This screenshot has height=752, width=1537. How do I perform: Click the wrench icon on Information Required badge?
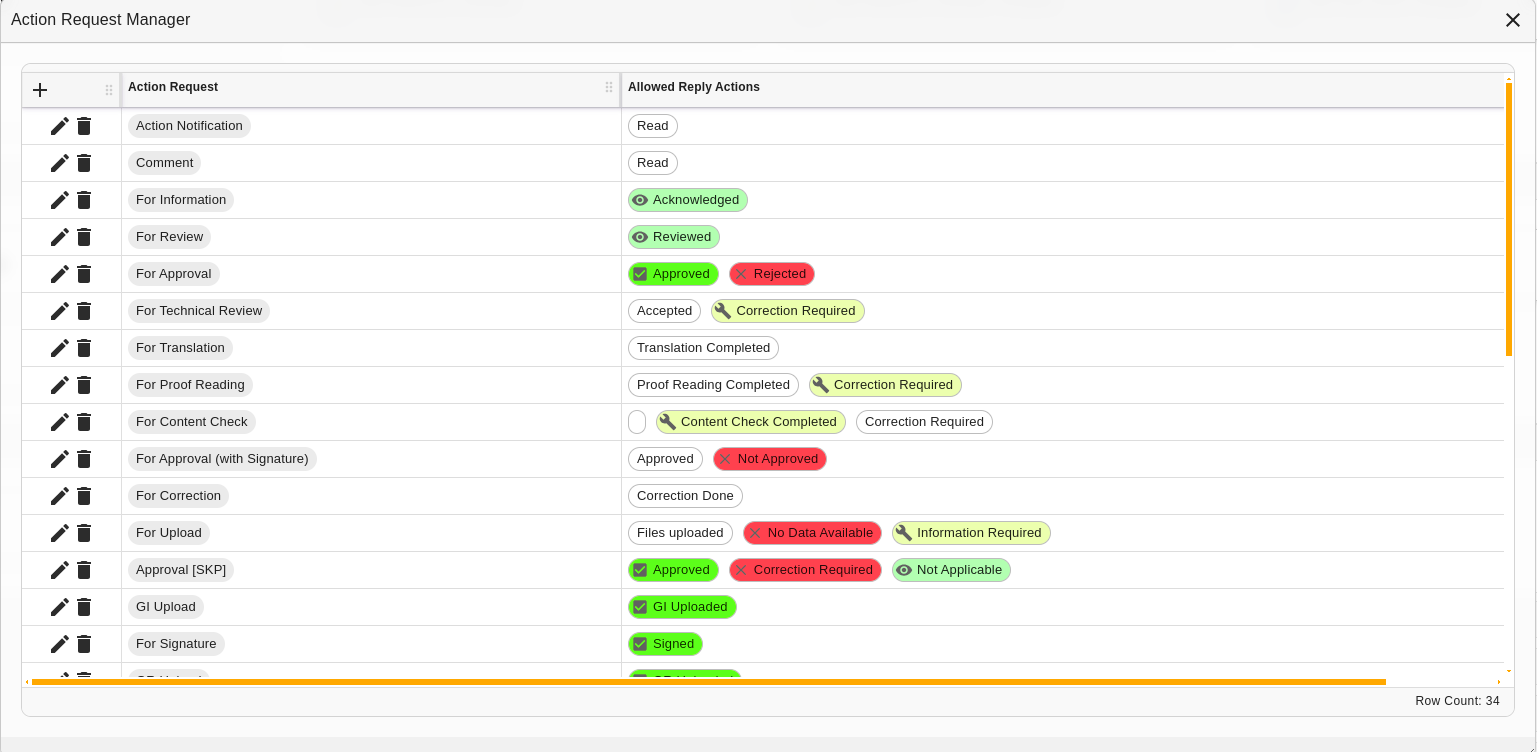coord(904,533)
